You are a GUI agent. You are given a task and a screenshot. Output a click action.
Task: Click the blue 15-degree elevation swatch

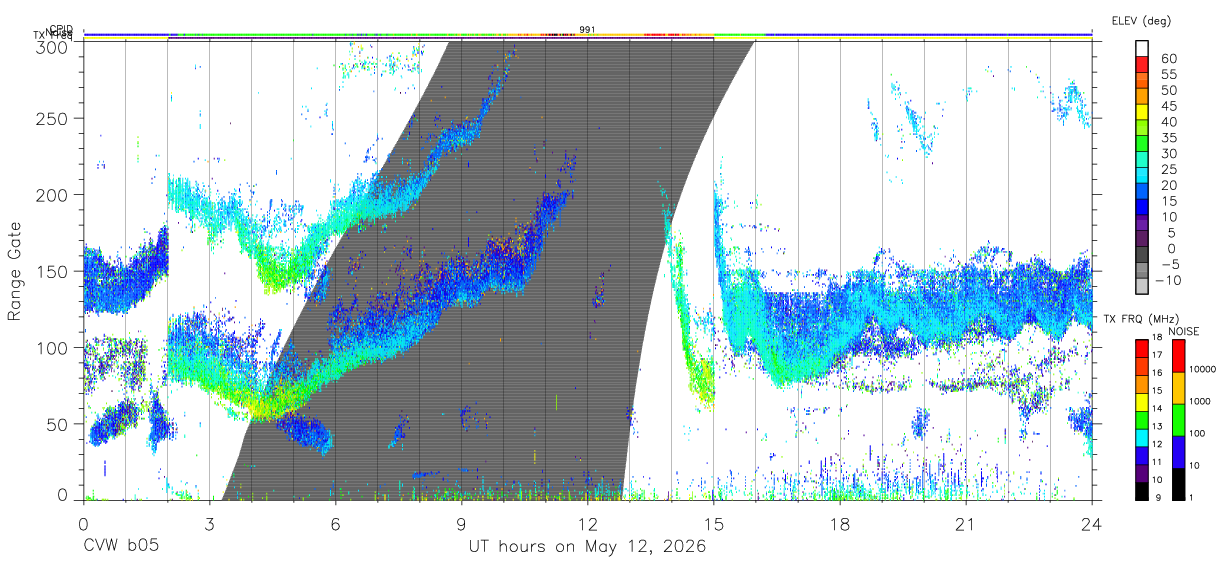point(1142,207)
